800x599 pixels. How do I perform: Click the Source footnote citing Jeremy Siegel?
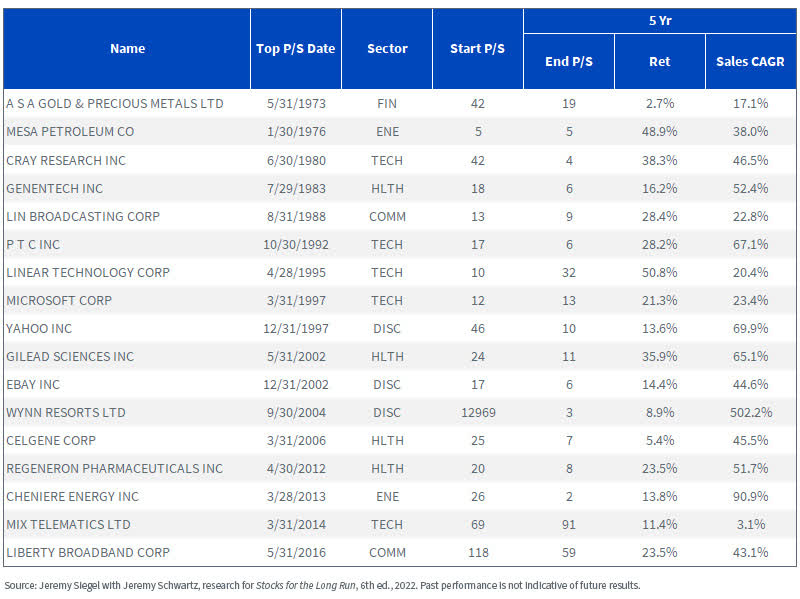pos(322,586)
